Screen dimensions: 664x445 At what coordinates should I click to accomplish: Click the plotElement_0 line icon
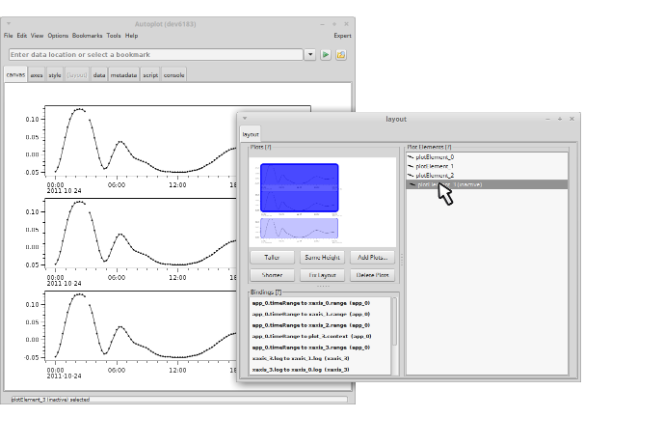(x=410, y=157)
